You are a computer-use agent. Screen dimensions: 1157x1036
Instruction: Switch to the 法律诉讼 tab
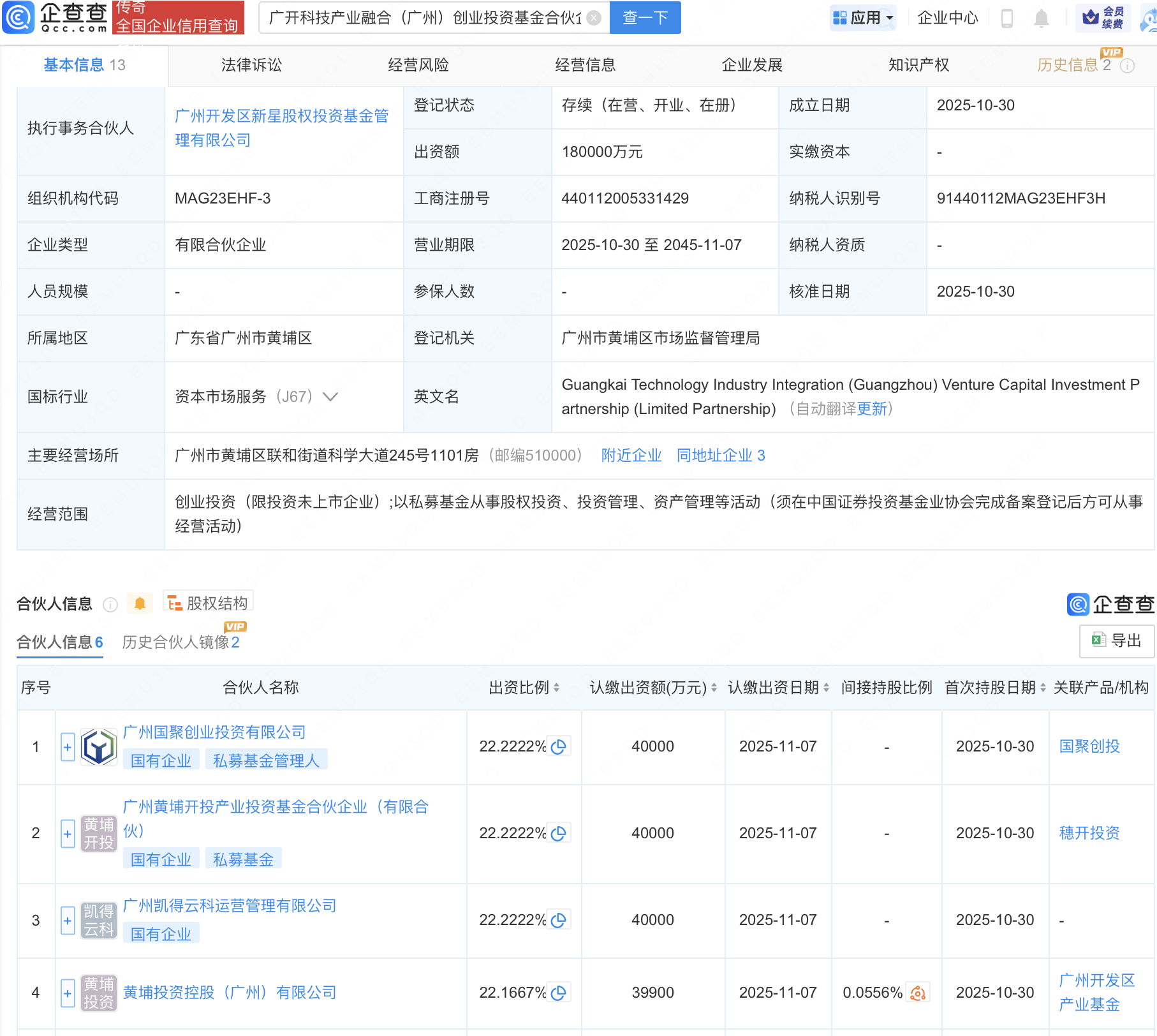[251, 65]
